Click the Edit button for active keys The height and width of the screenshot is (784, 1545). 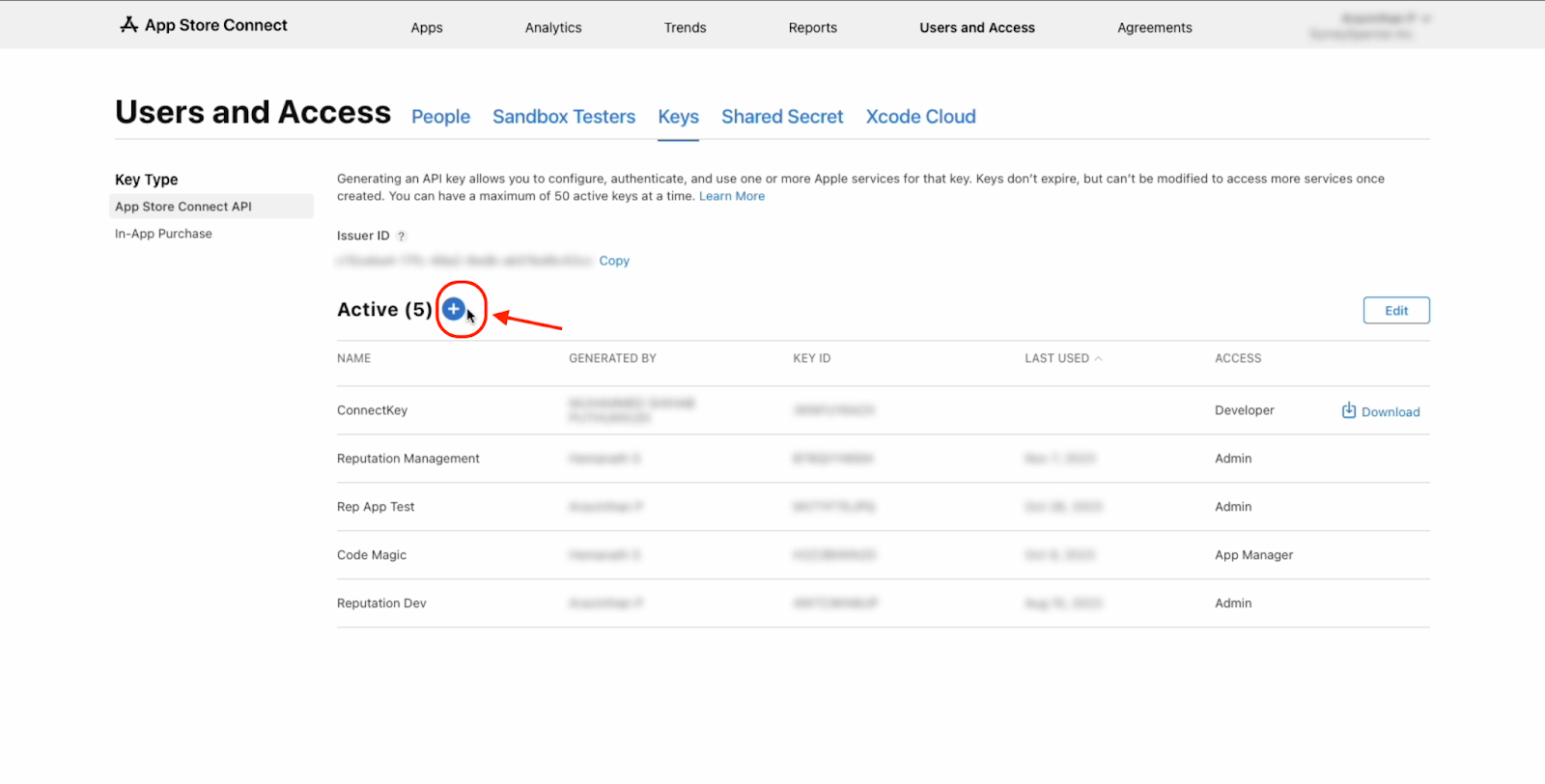coord(1395,311)
